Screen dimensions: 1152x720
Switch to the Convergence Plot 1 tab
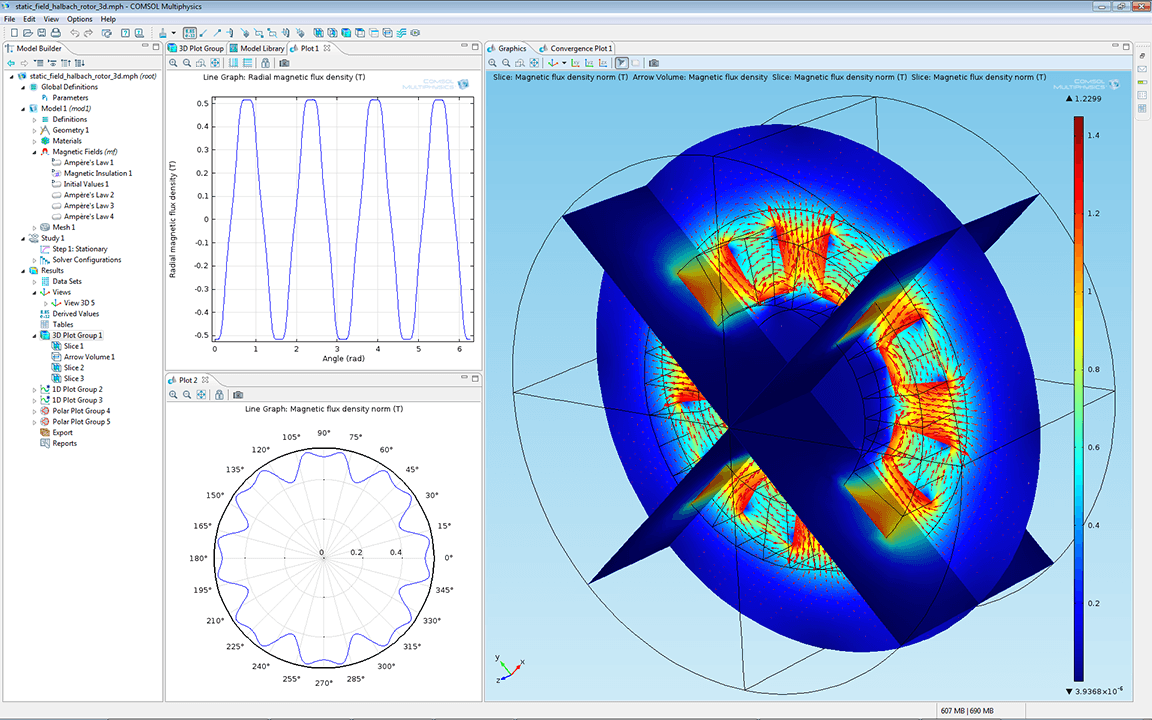(579, 48)
